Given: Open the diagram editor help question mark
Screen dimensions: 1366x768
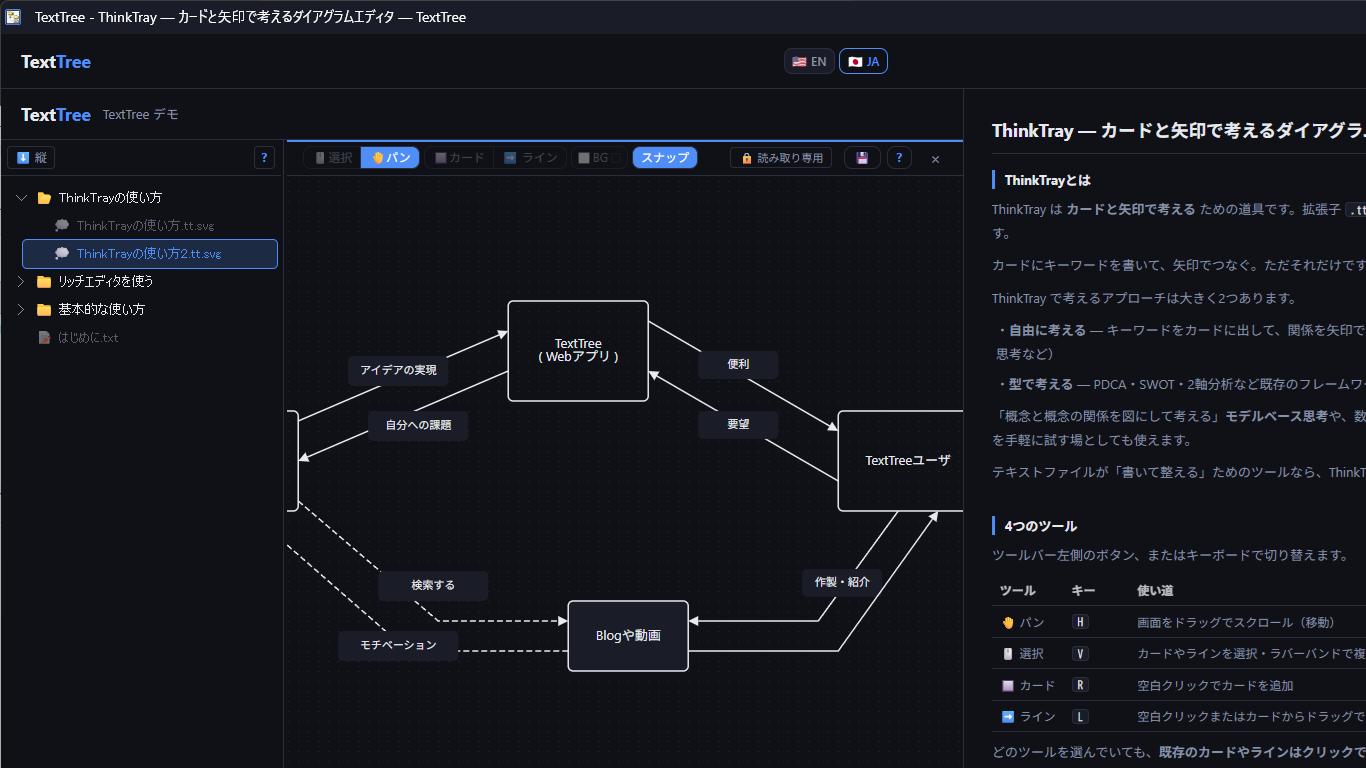Looking at the screenshot, I should 899,158.
